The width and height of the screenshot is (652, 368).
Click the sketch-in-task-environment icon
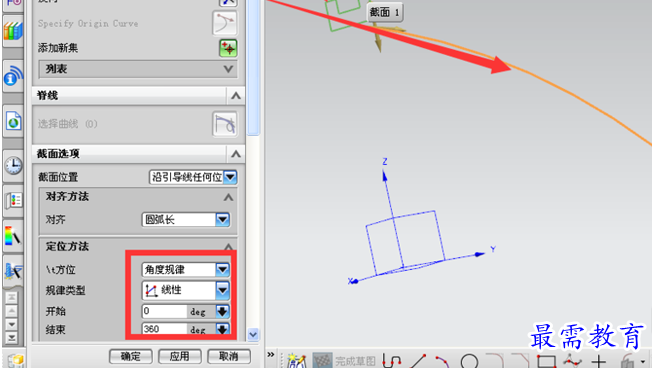tap(296, 361)
